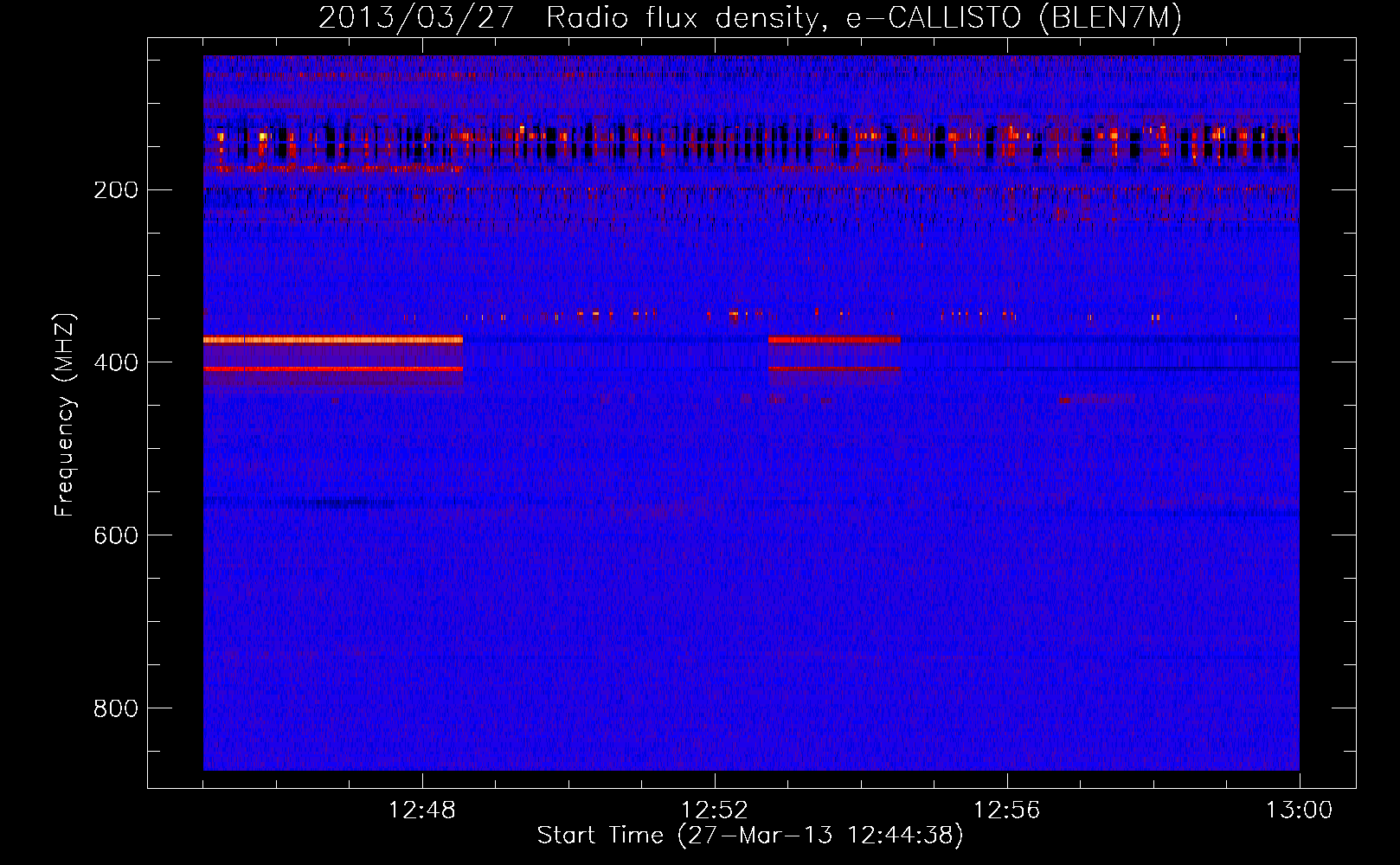Click the 12:56 time tick label
1400x865 pixels.
click(1007, 811)
